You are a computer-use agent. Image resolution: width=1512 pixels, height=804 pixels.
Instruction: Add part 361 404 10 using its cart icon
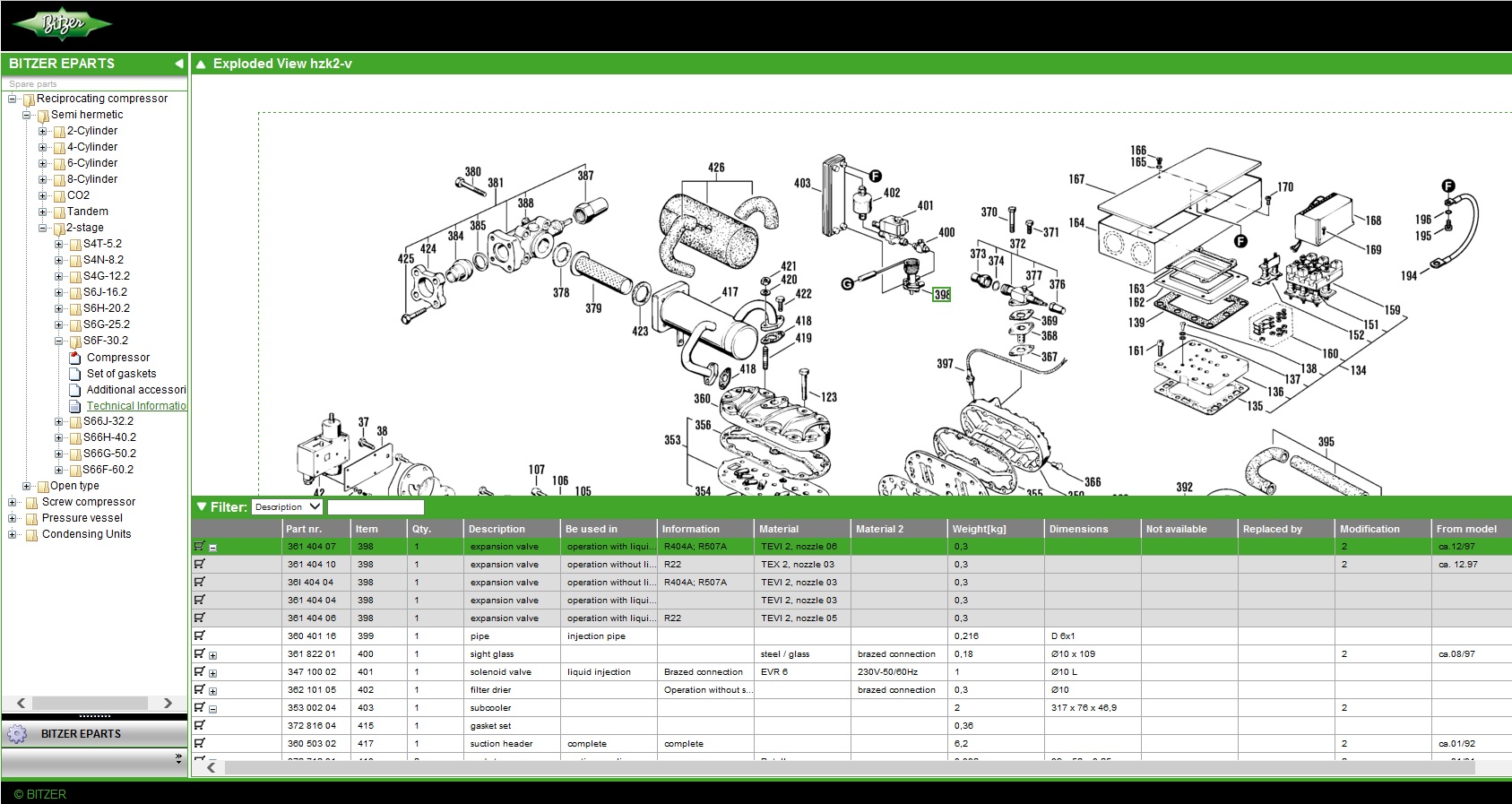tap(199, 564)
